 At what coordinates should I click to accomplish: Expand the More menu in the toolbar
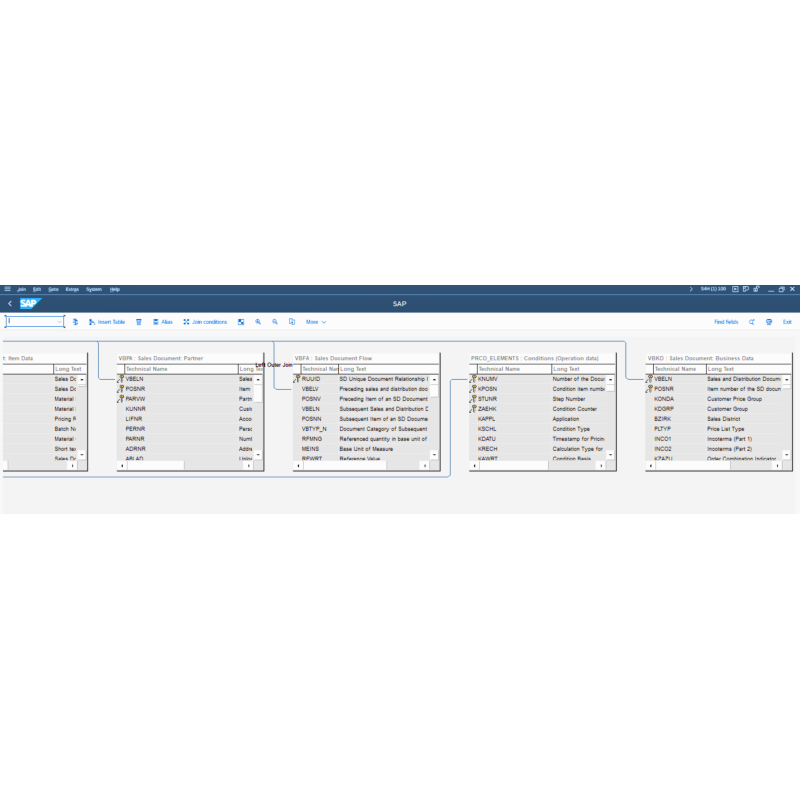[x=317, y=321]
